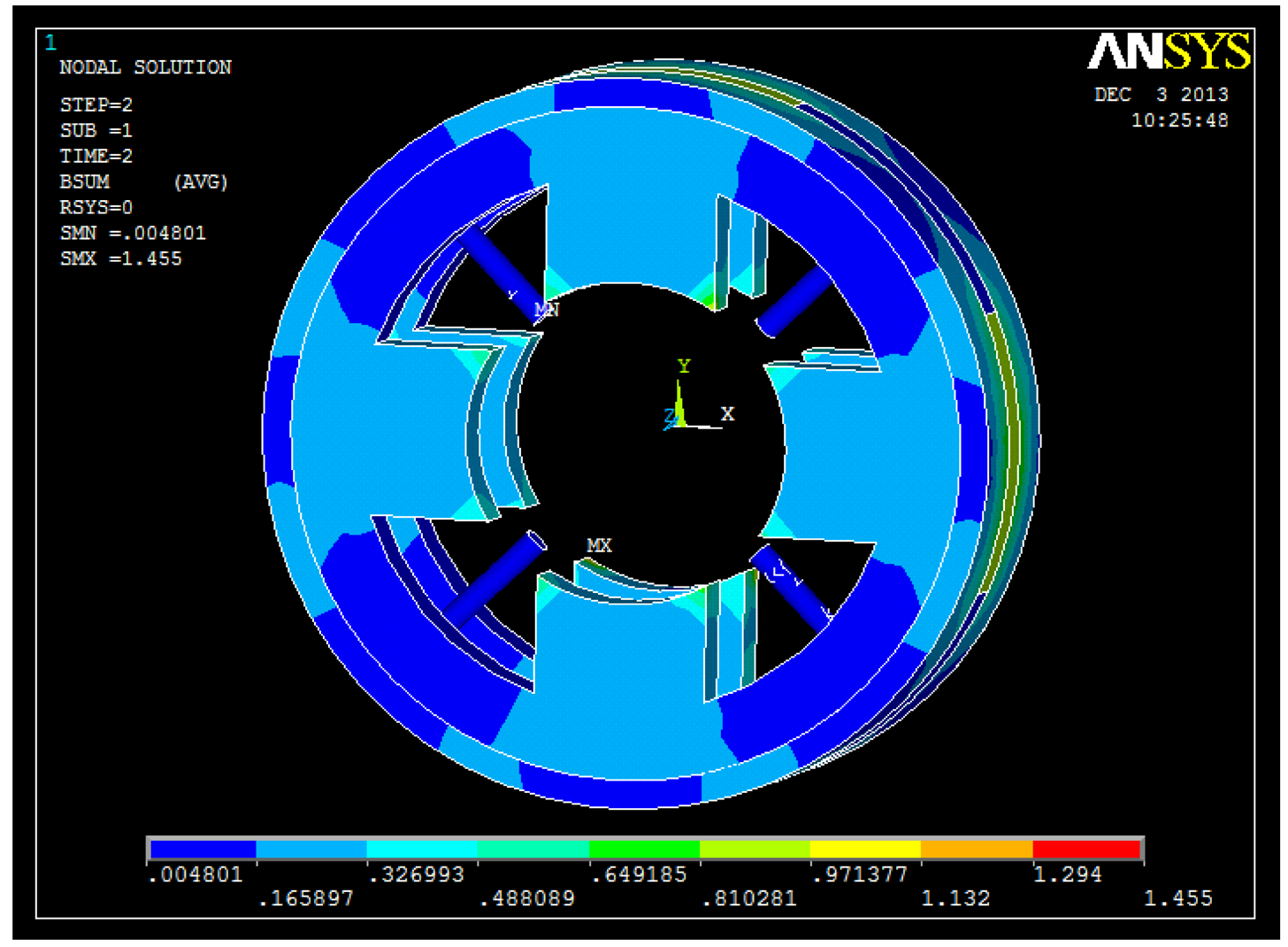This screenshot has width=1288, height=947.
Task: Pick the pure green legend color band
Action: click(x=644, y=850)
